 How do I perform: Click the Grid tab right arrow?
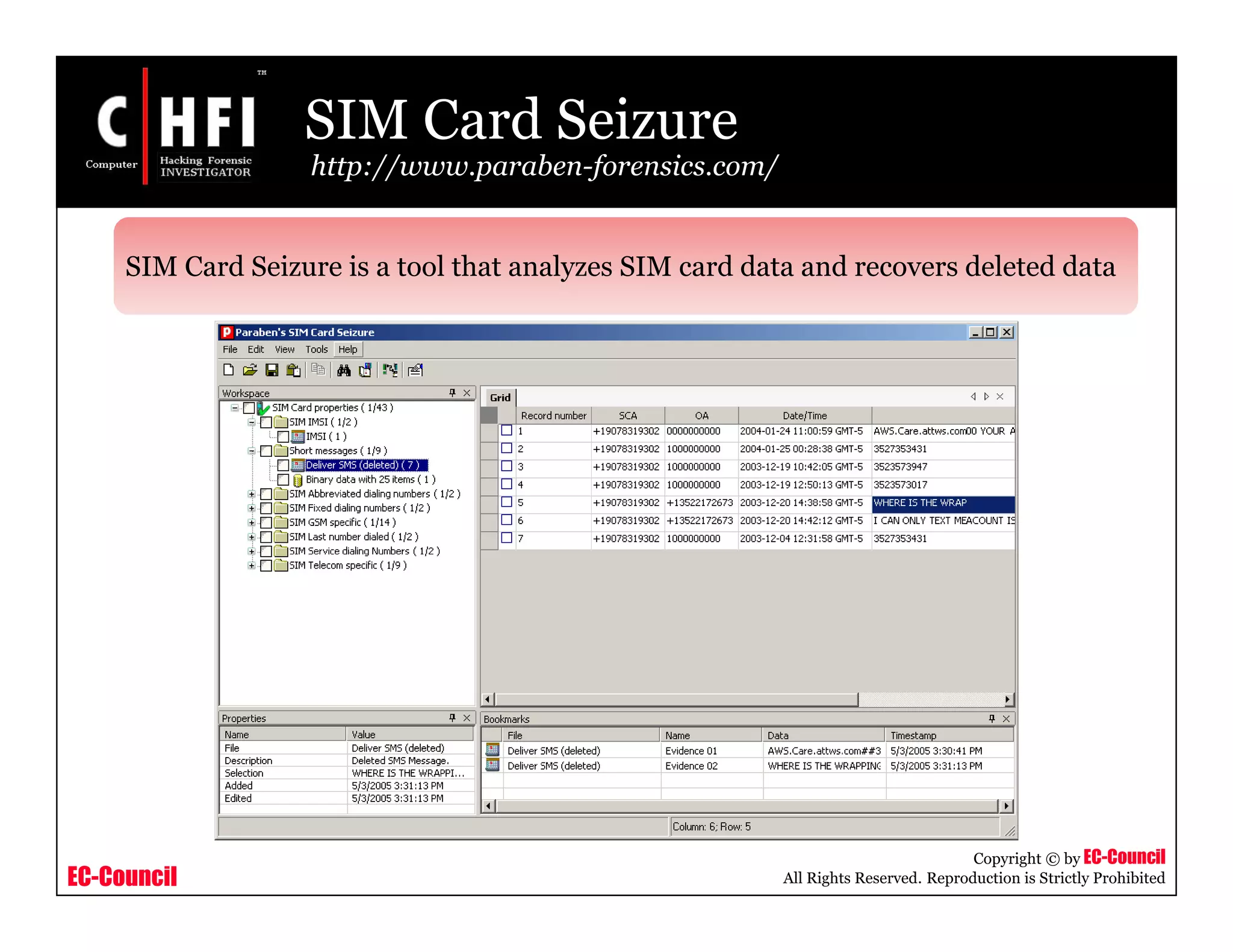pyautogui.click(x=986, y=396)
